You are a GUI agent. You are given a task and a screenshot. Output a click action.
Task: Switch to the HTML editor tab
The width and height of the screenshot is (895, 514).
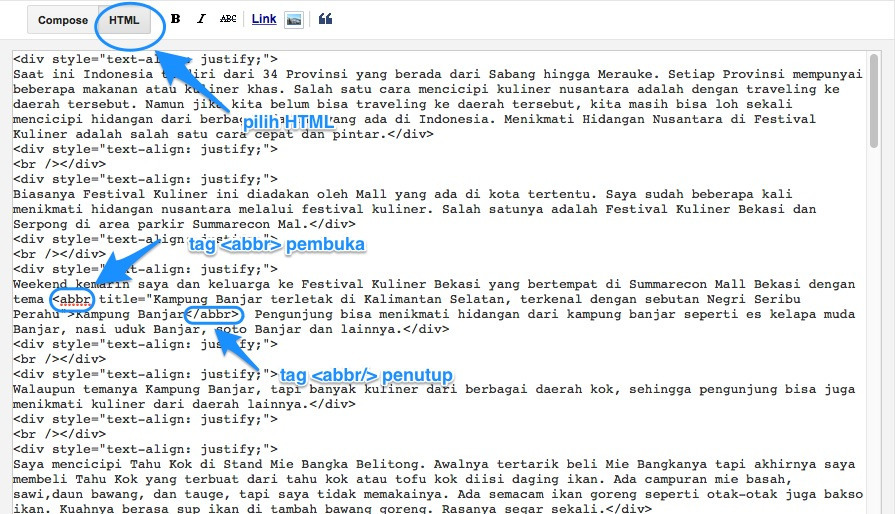pyautogui.click(x=124, y=20)
